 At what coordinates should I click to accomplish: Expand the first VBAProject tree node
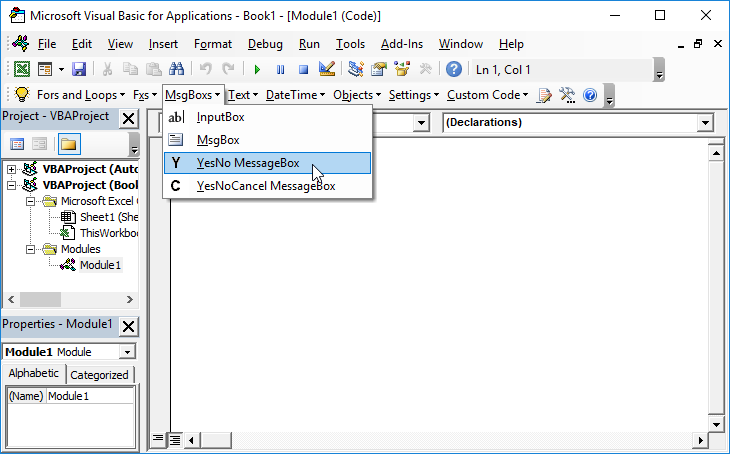(x=11, y=169)
